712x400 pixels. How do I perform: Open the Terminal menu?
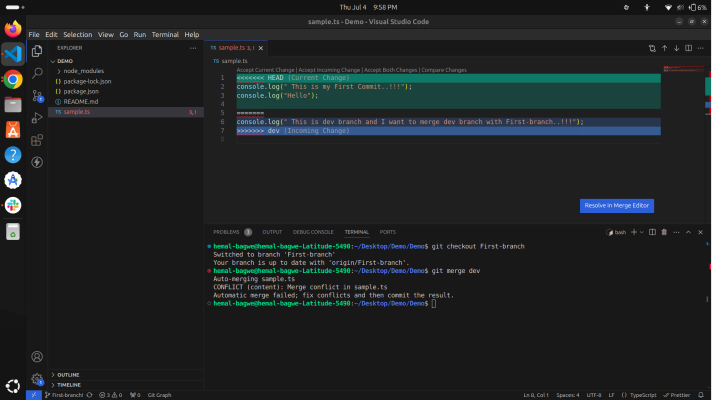[x=165, y=35]
